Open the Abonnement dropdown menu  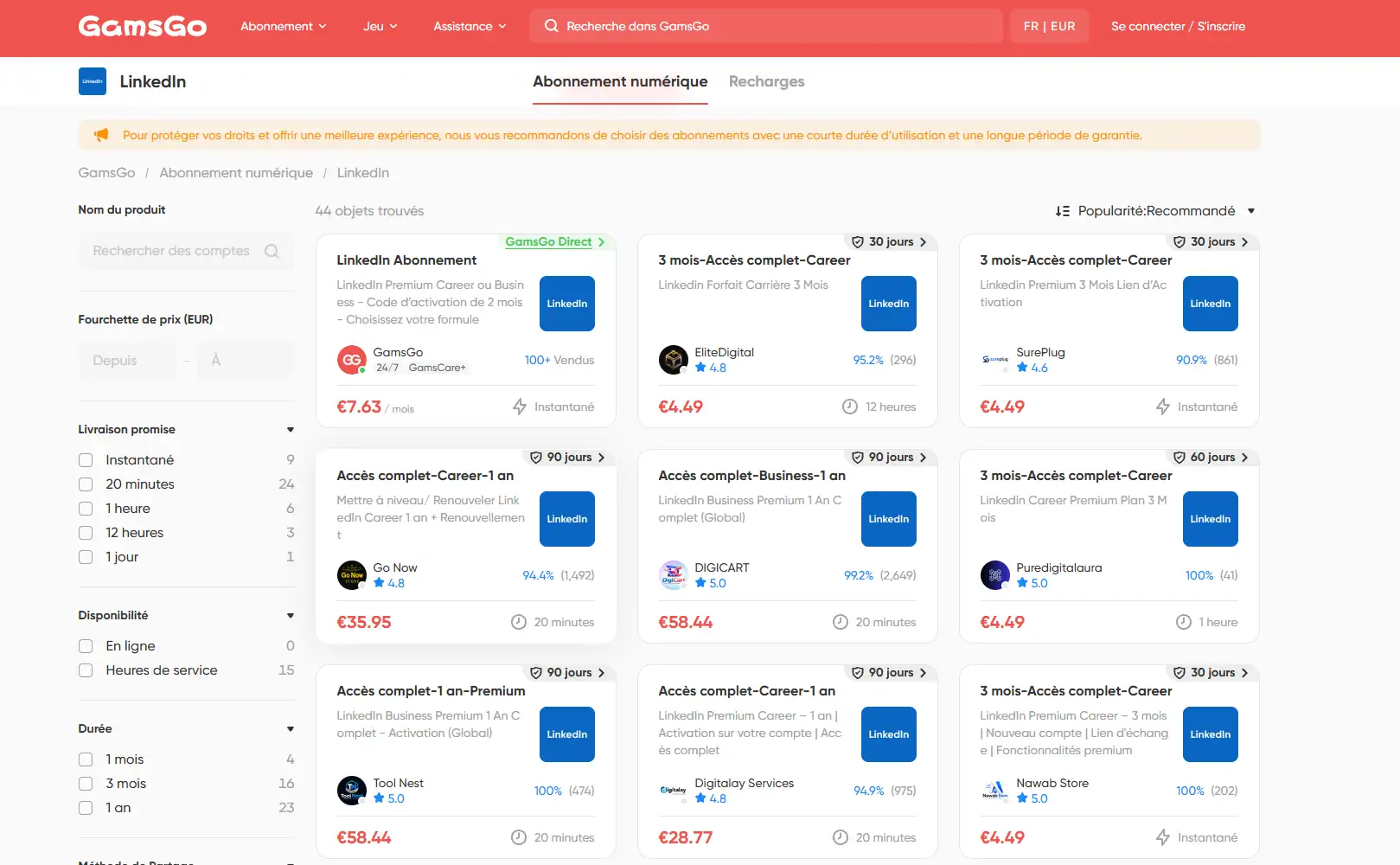(284, 26)
